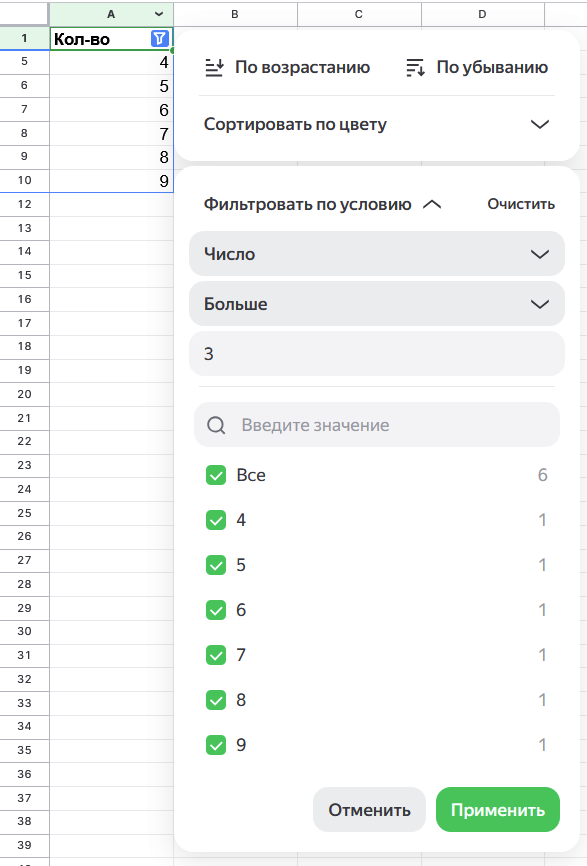Uncheck the value 7 checkbox
The width and height of the screenshot is (587, 866).
point(216,655)
